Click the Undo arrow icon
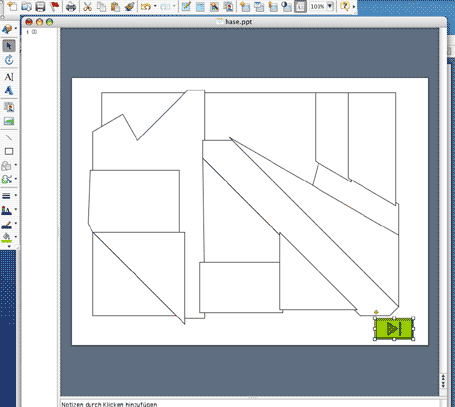This screenshot has height=407, width=455. 146,6
